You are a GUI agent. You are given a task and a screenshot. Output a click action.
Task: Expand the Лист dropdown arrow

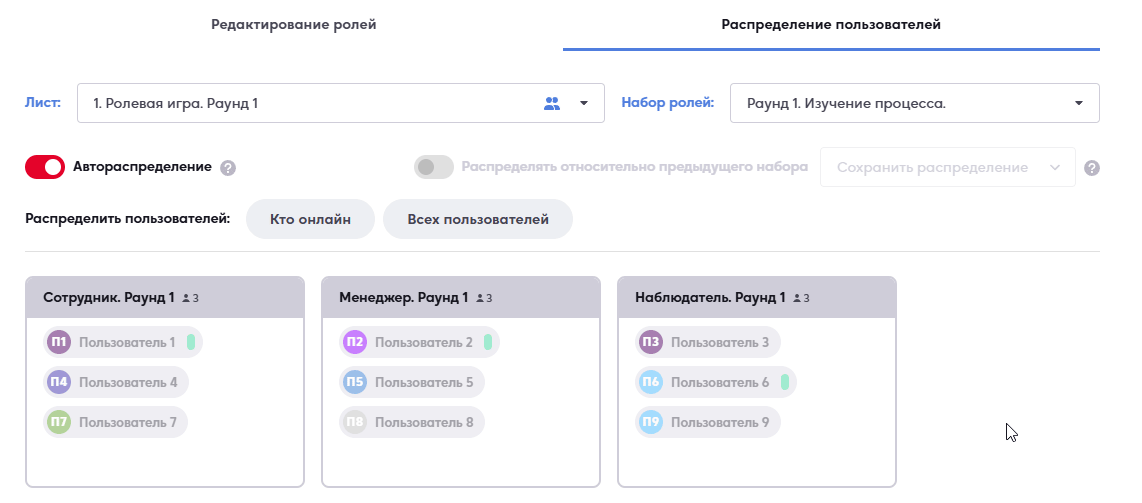point(584,103)
